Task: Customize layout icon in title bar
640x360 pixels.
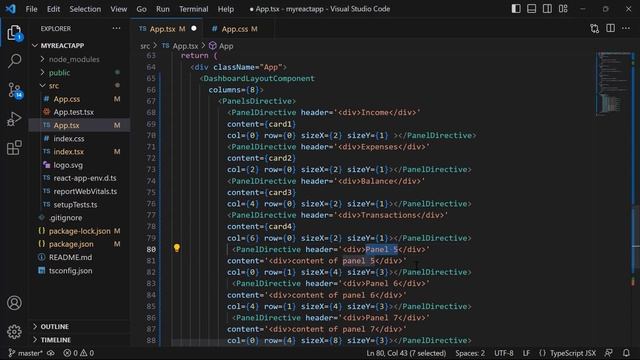Action: point(563,9)
